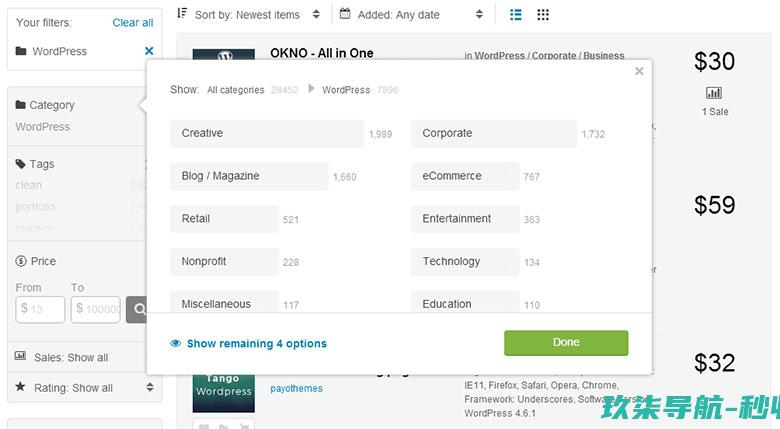Select the portfolio tag

click(x=35, y=207)
